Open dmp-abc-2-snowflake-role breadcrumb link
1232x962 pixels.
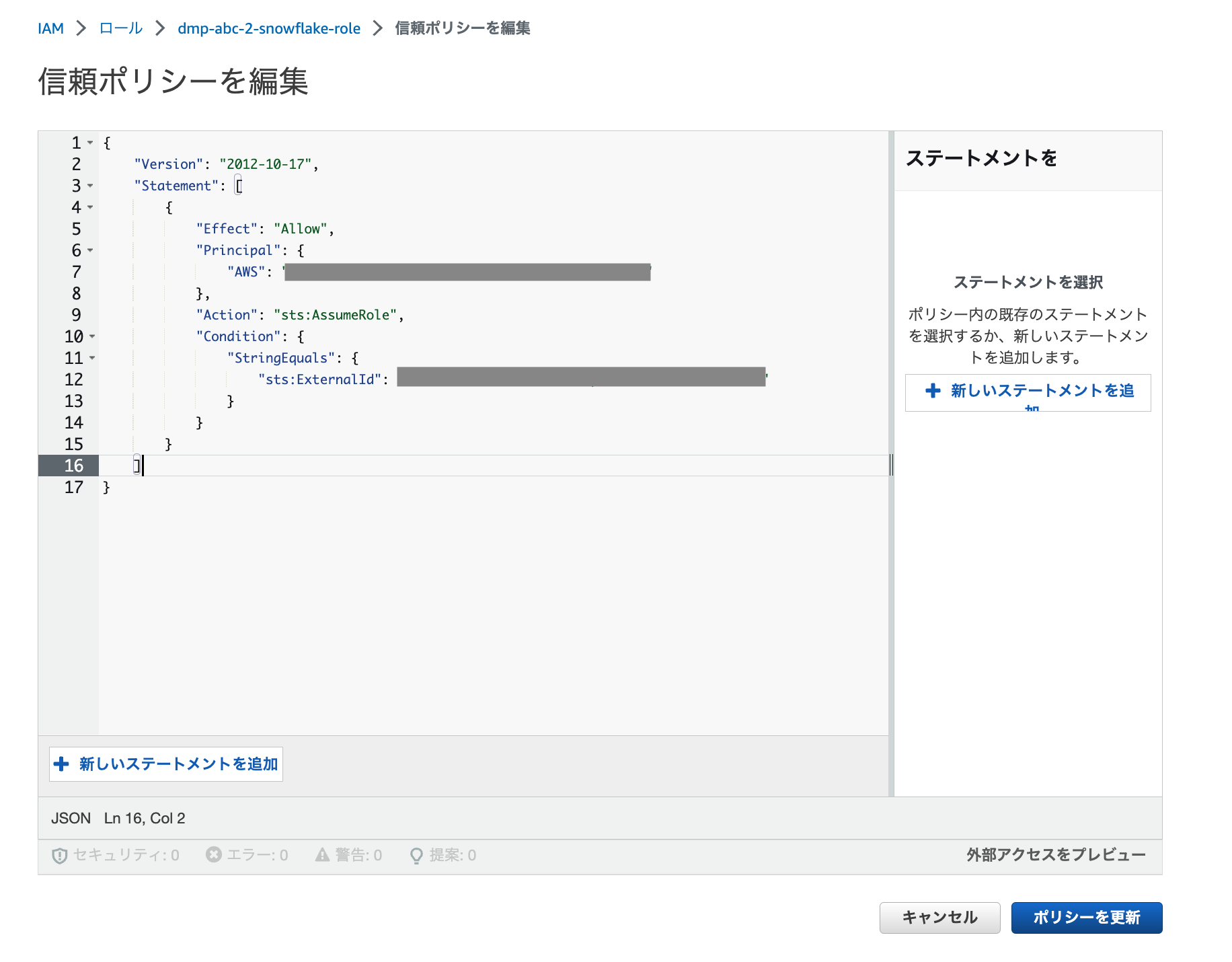click(268, 28)
